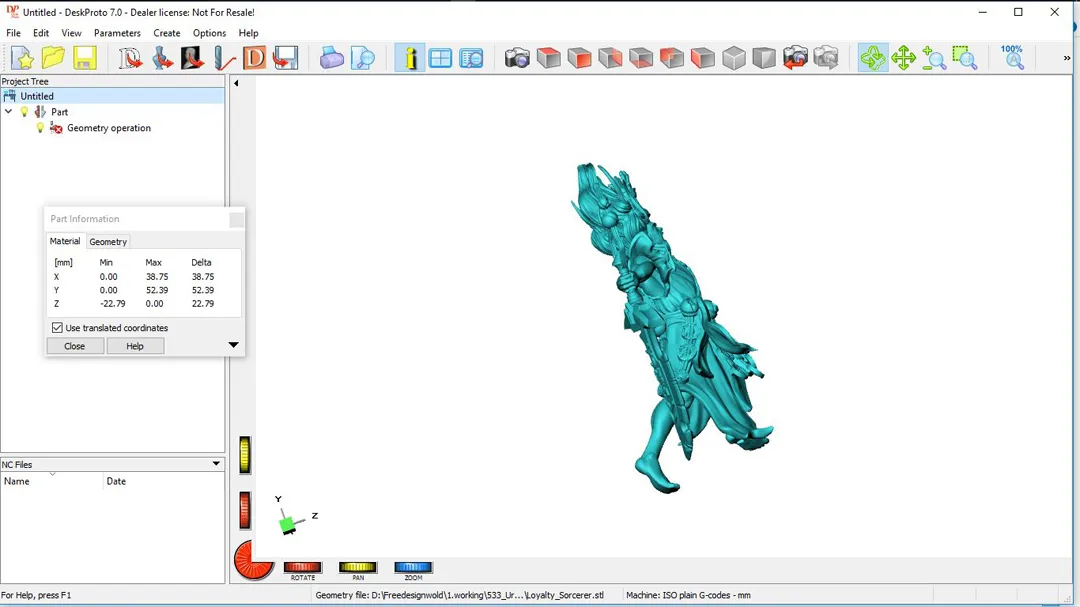Toggle the yellow Part Information icon
This screenshot has width=1080, height=607.
410,58
